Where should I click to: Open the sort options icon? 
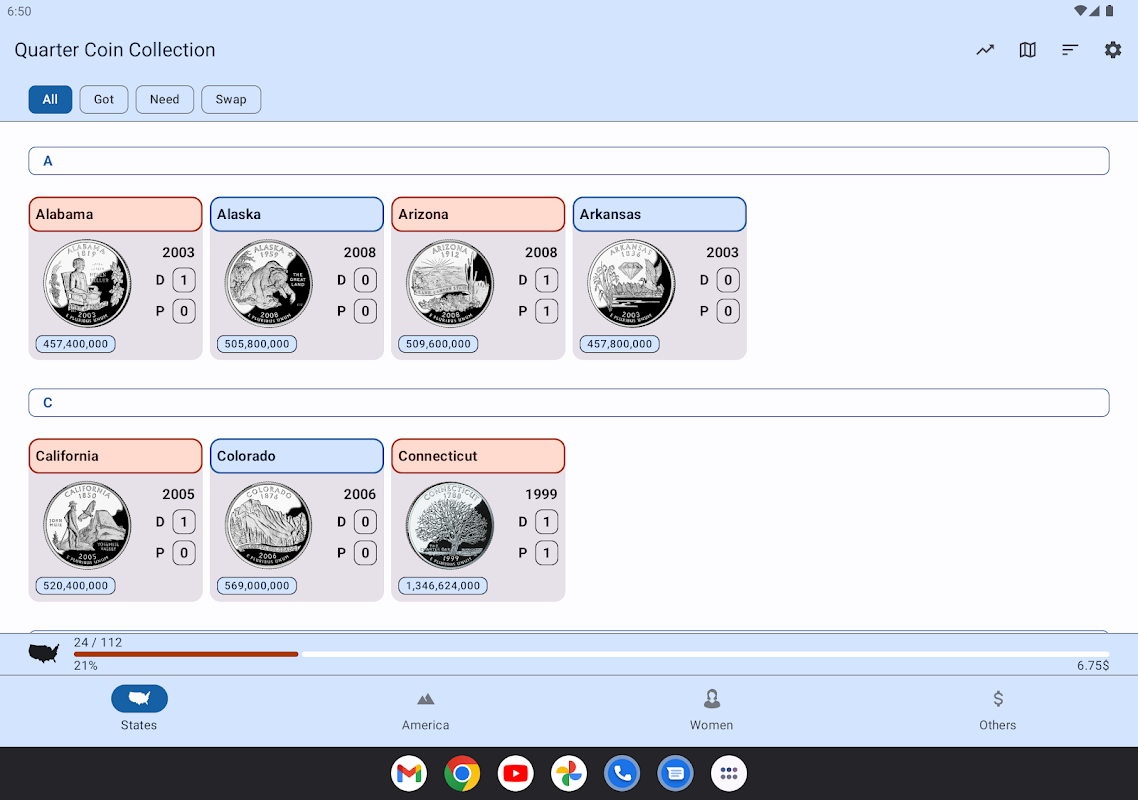pos(1070,50)
